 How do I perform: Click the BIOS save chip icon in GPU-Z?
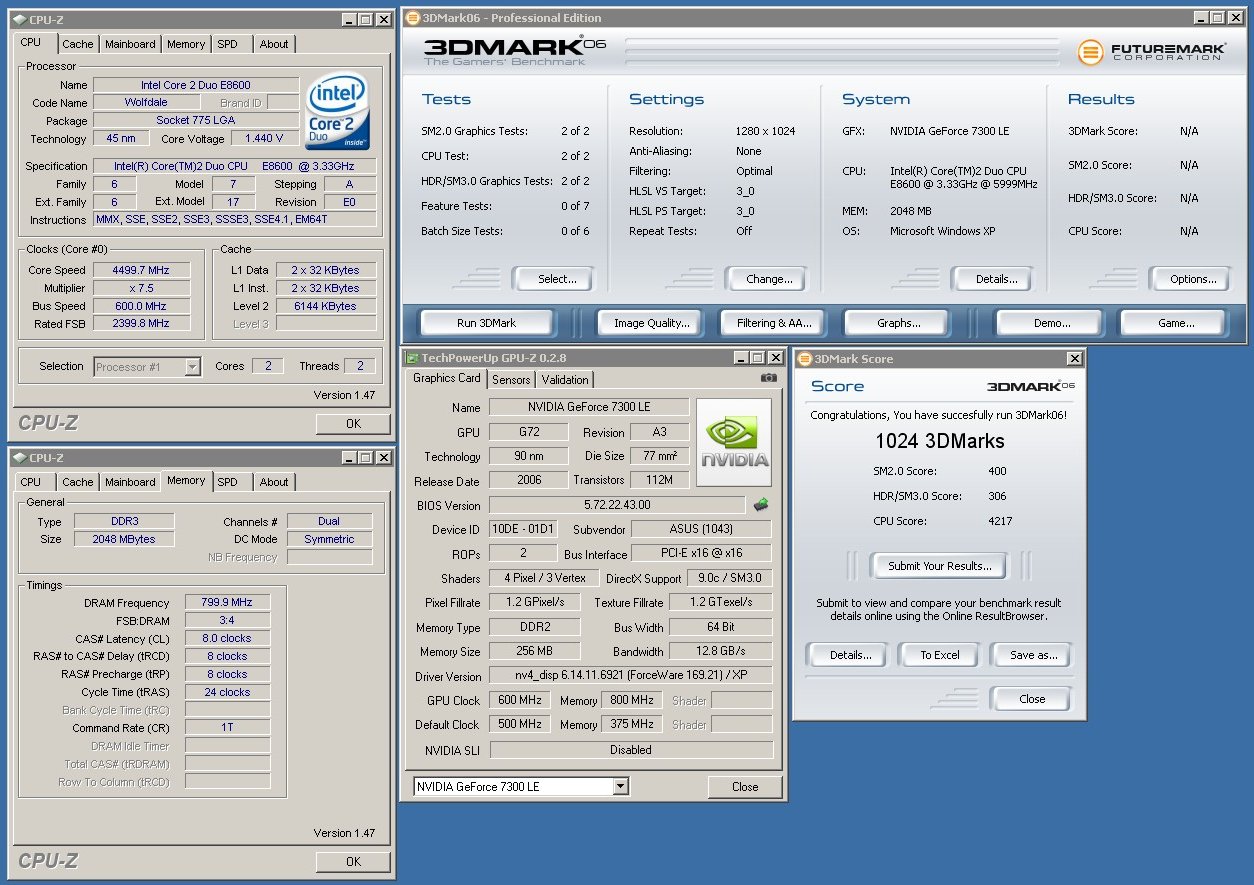(762, 505)
